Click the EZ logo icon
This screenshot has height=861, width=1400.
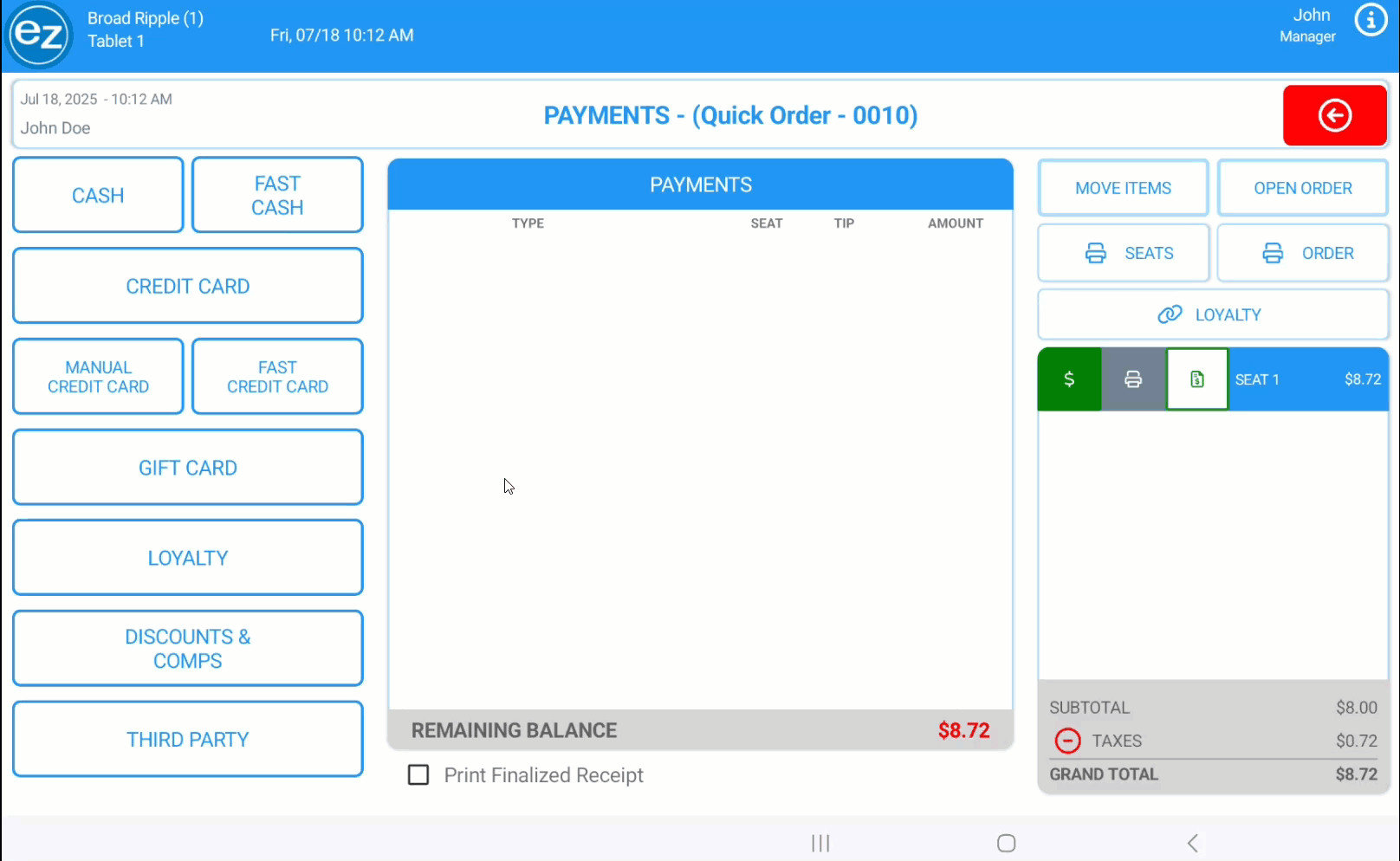point(39,35)
